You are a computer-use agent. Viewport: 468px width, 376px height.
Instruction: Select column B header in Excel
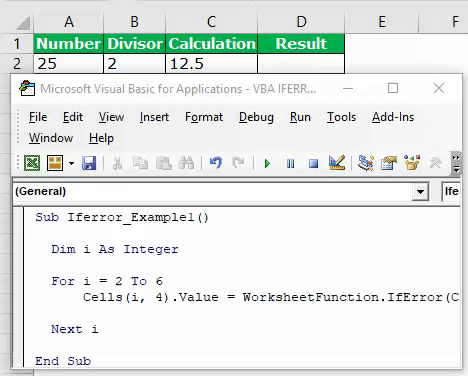(134, 22)
